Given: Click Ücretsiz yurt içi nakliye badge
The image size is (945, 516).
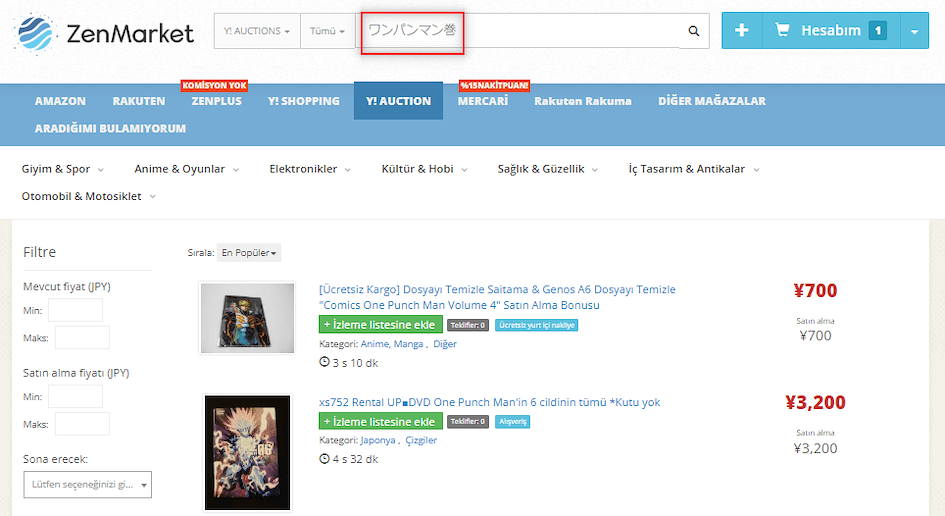Looking at the screenshot, I should [x=536, y=325].
